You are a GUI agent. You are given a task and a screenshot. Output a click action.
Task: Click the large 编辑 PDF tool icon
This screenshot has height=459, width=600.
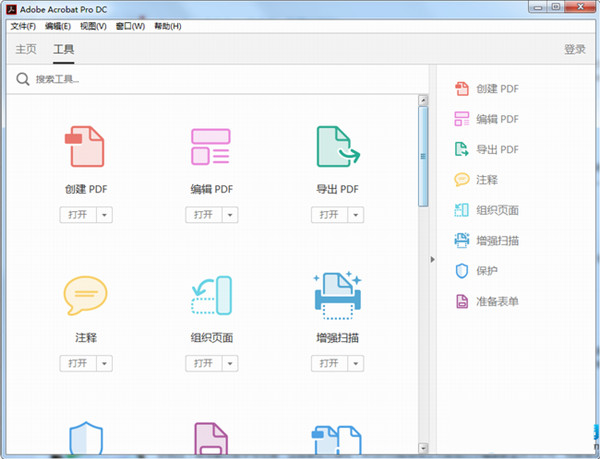point(211,147)
